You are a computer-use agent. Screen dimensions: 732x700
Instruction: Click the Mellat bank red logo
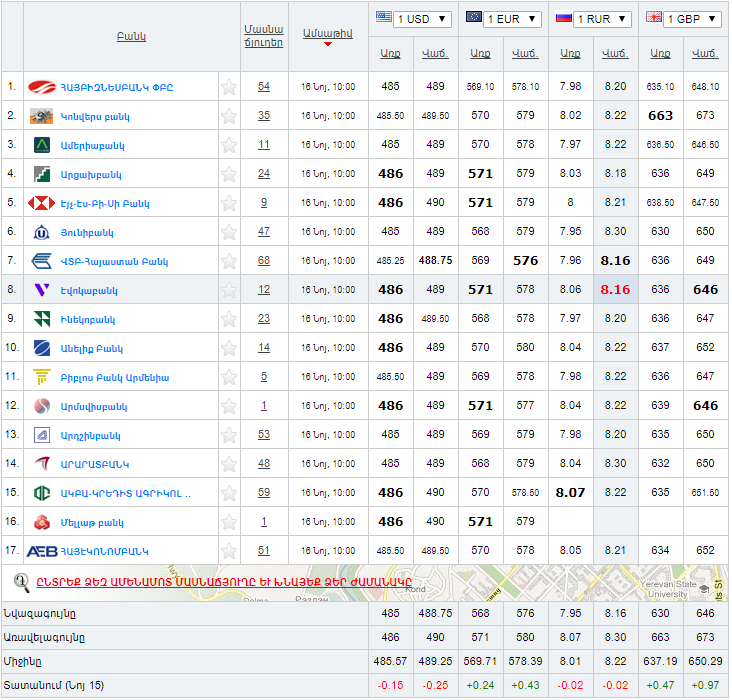coord(42,522)
